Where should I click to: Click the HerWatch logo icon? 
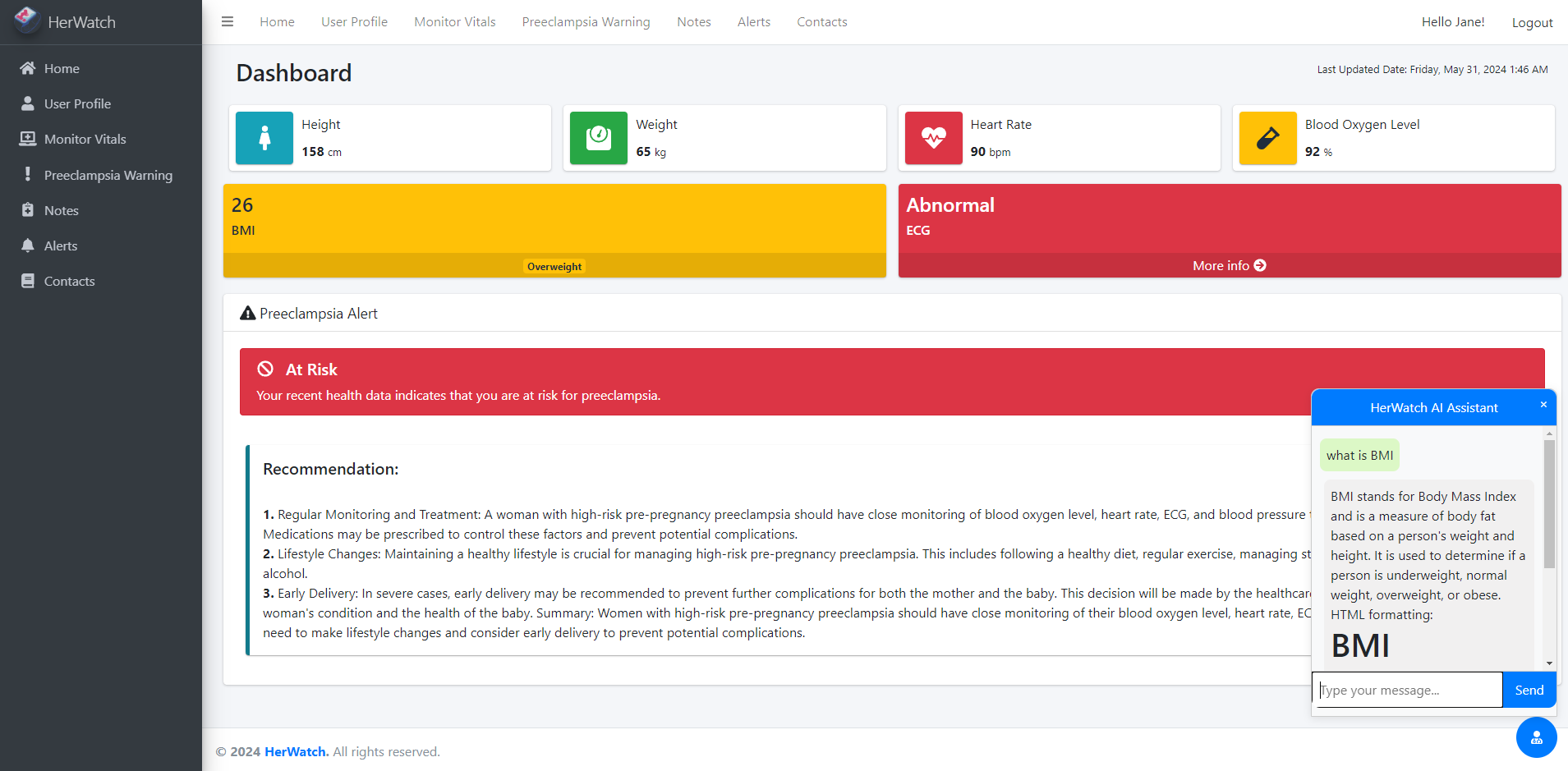(x=26, y=20)
